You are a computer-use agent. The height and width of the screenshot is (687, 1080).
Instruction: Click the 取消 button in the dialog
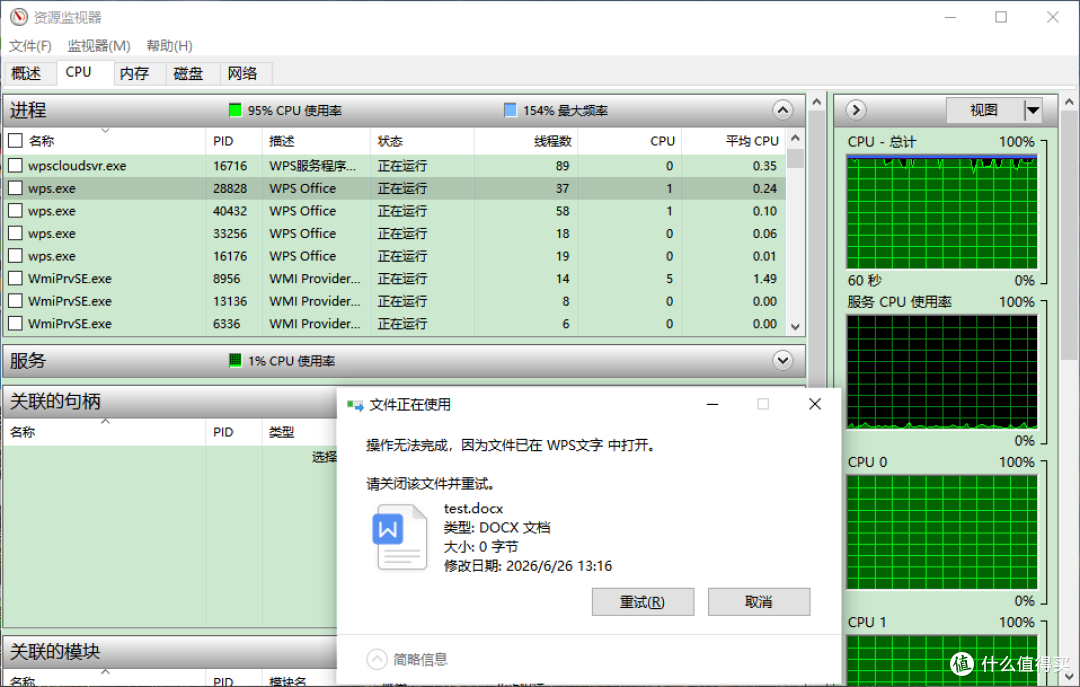[x=758, y=602]
